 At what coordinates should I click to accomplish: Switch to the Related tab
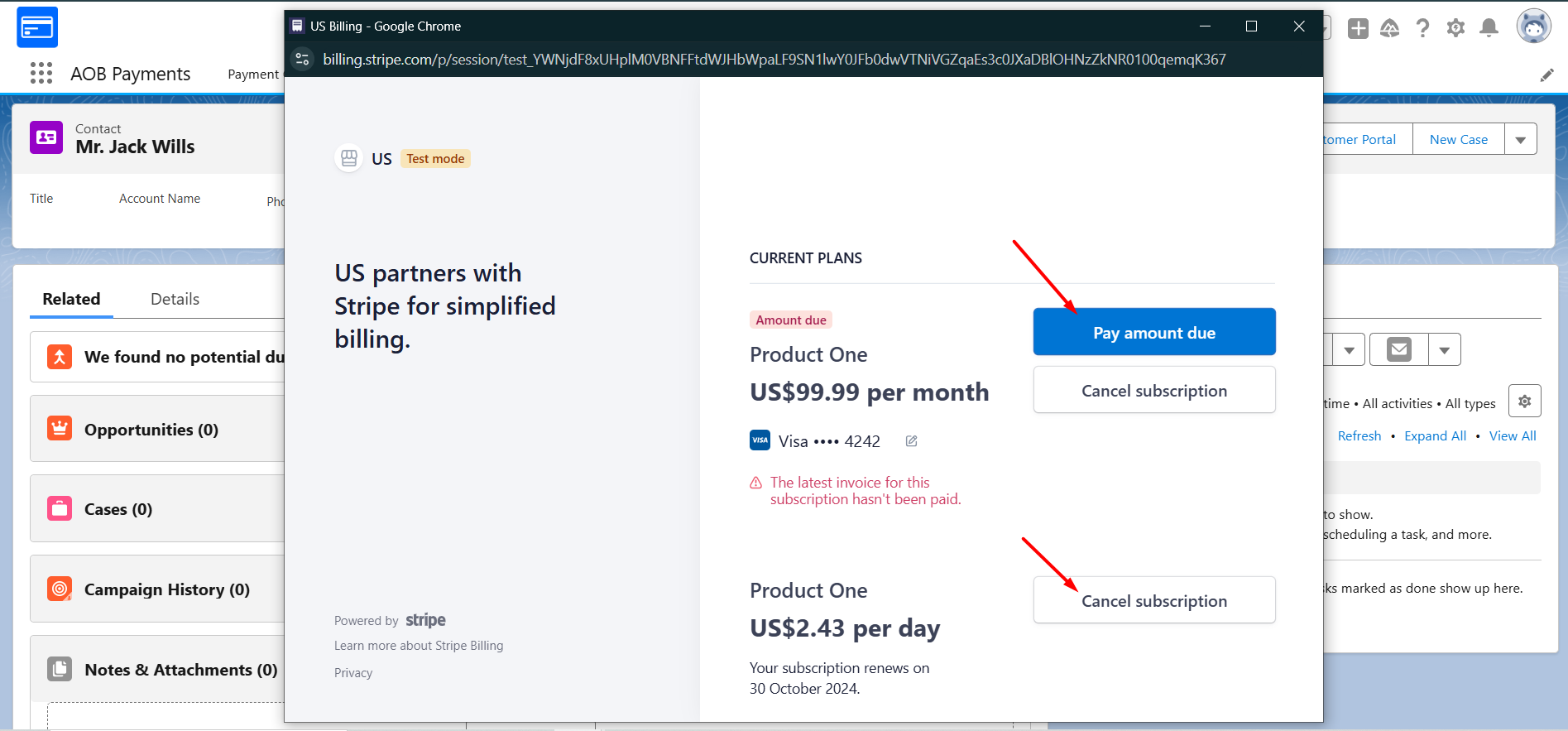click(x=71, y=299)
